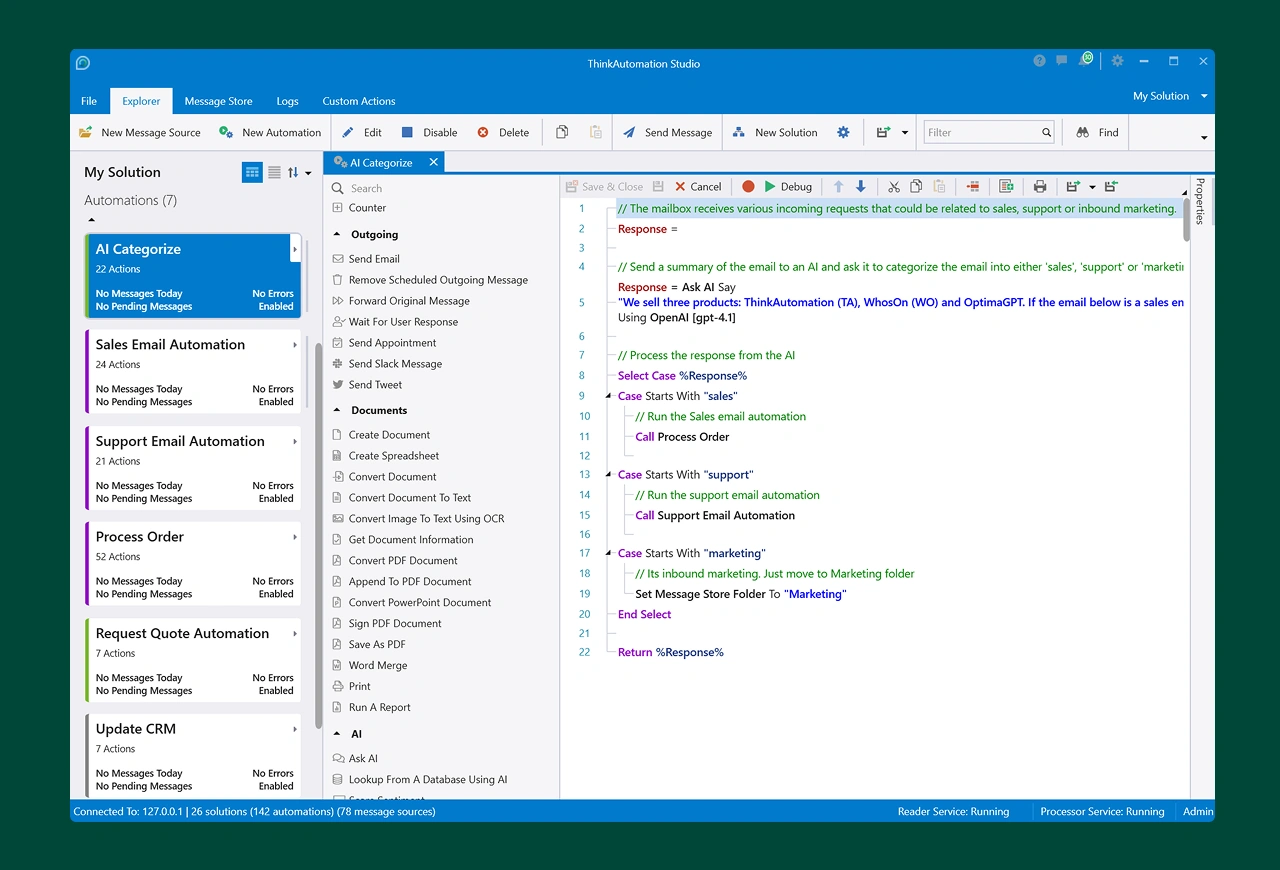Click the Disable button in the toolbar
The height and width of the screenshot is (870, 1280).
(x=429, y=132)
